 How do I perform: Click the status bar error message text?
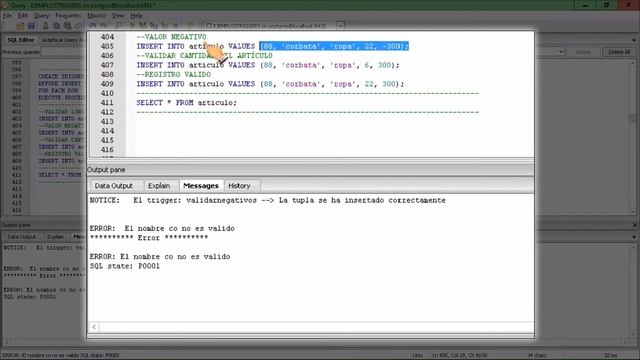(x=60, y=356)
